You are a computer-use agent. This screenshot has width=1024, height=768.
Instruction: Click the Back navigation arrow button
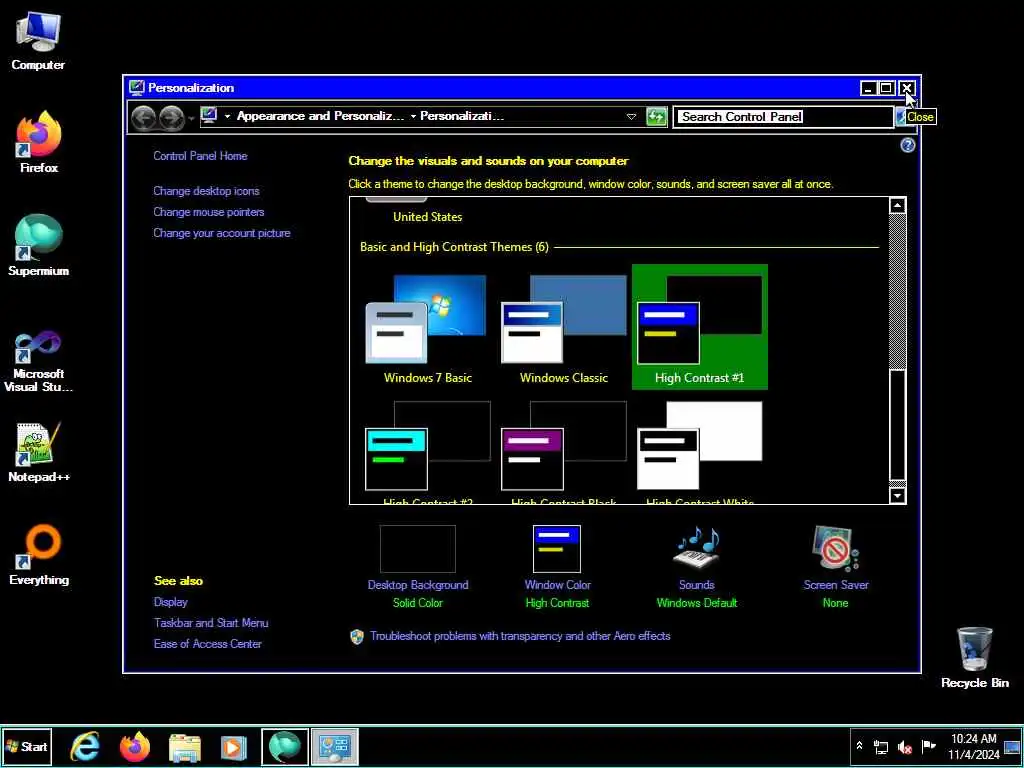144,118
